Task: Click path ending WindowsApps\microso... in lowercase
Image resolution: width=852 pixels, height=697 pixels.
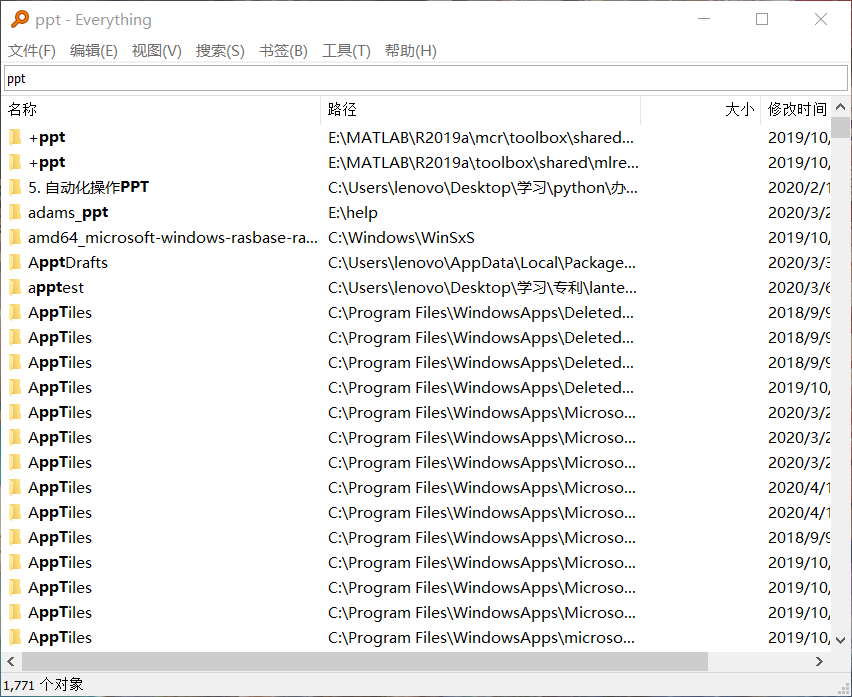Action: [x=481, y=637]
